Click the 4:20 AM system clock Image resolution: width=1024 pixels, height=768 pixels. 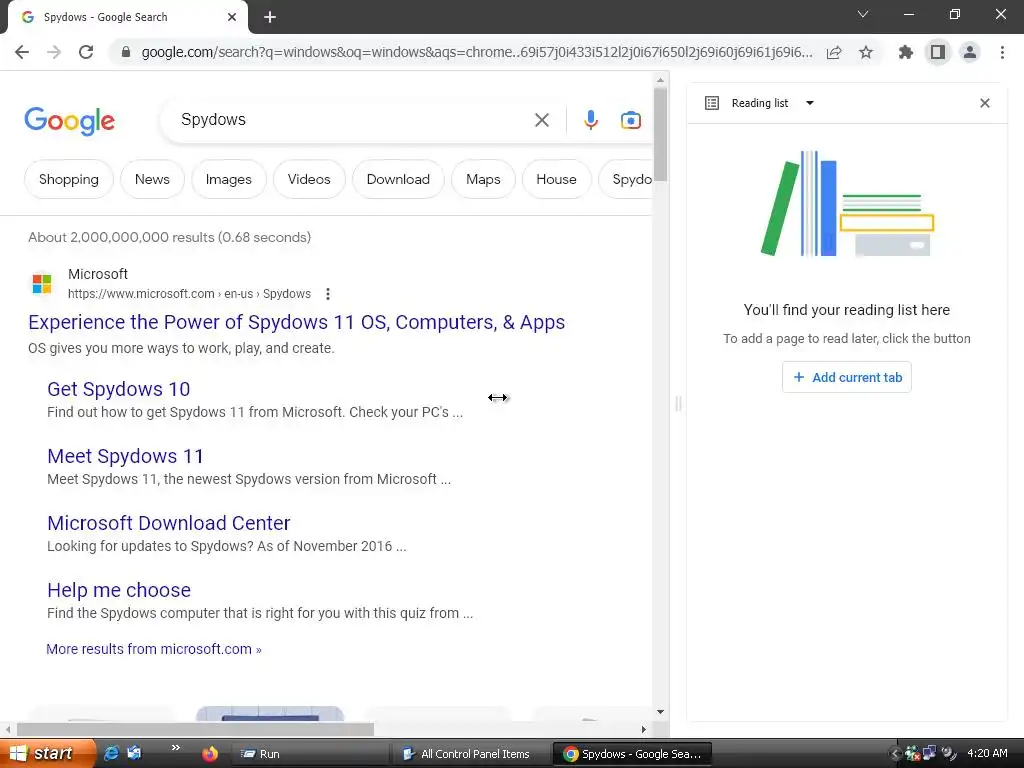tap(987, 753)
